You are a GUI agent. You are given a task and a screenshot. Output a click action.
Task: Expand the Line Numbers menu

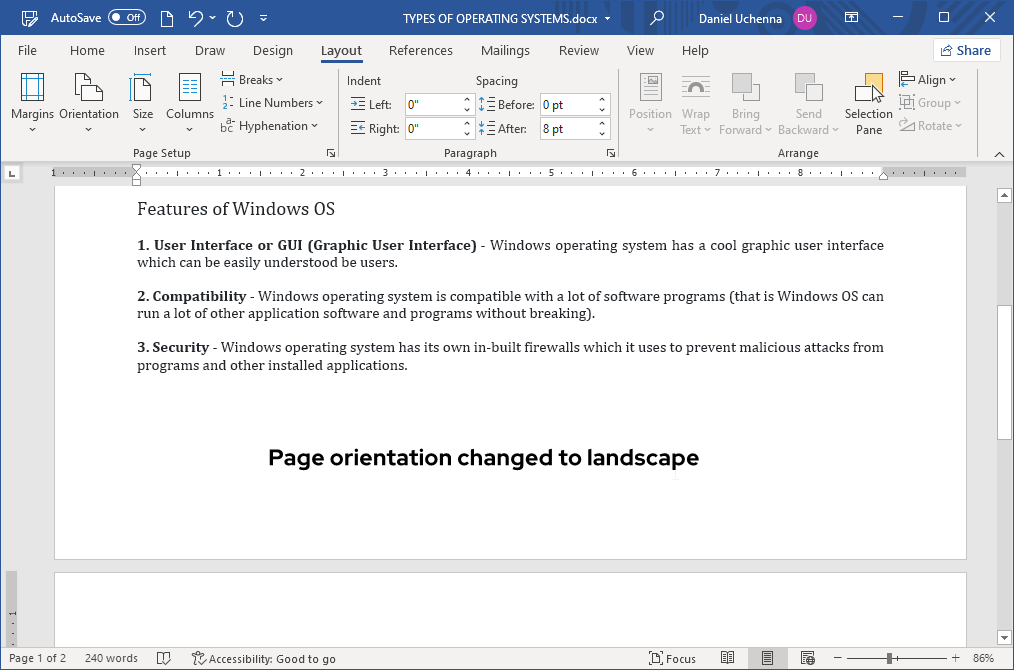coord(273,102)
